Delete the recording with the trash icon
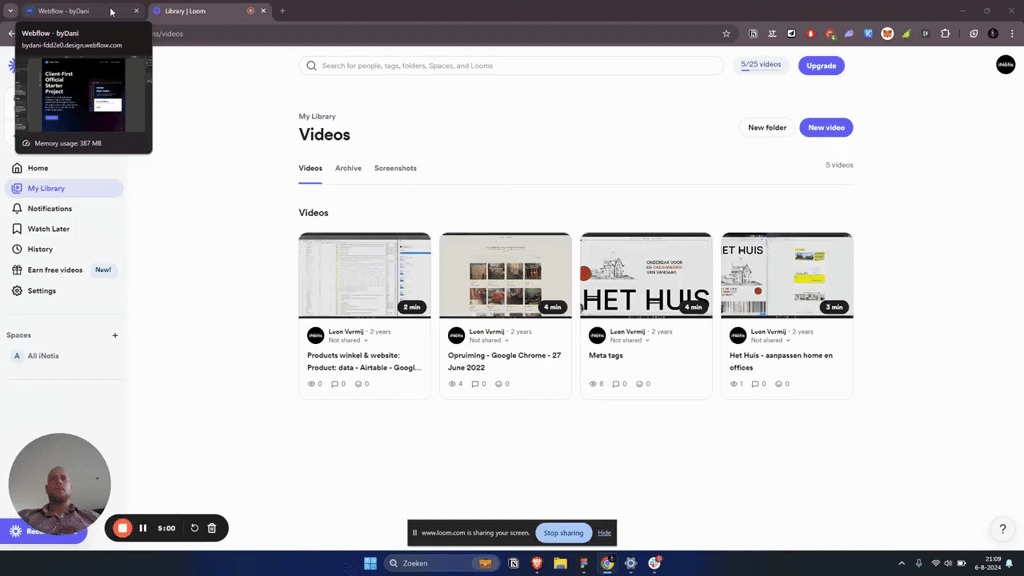 pyautogui.click(x=212, y=528)
